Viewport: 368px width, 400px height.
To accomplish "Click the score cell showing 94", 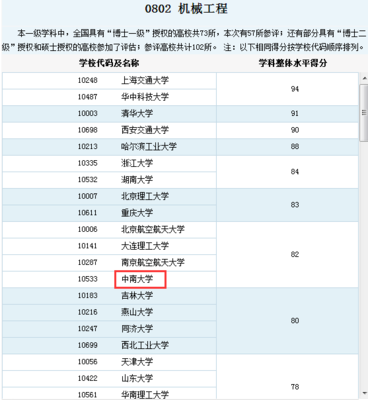I will pos(288,89).
